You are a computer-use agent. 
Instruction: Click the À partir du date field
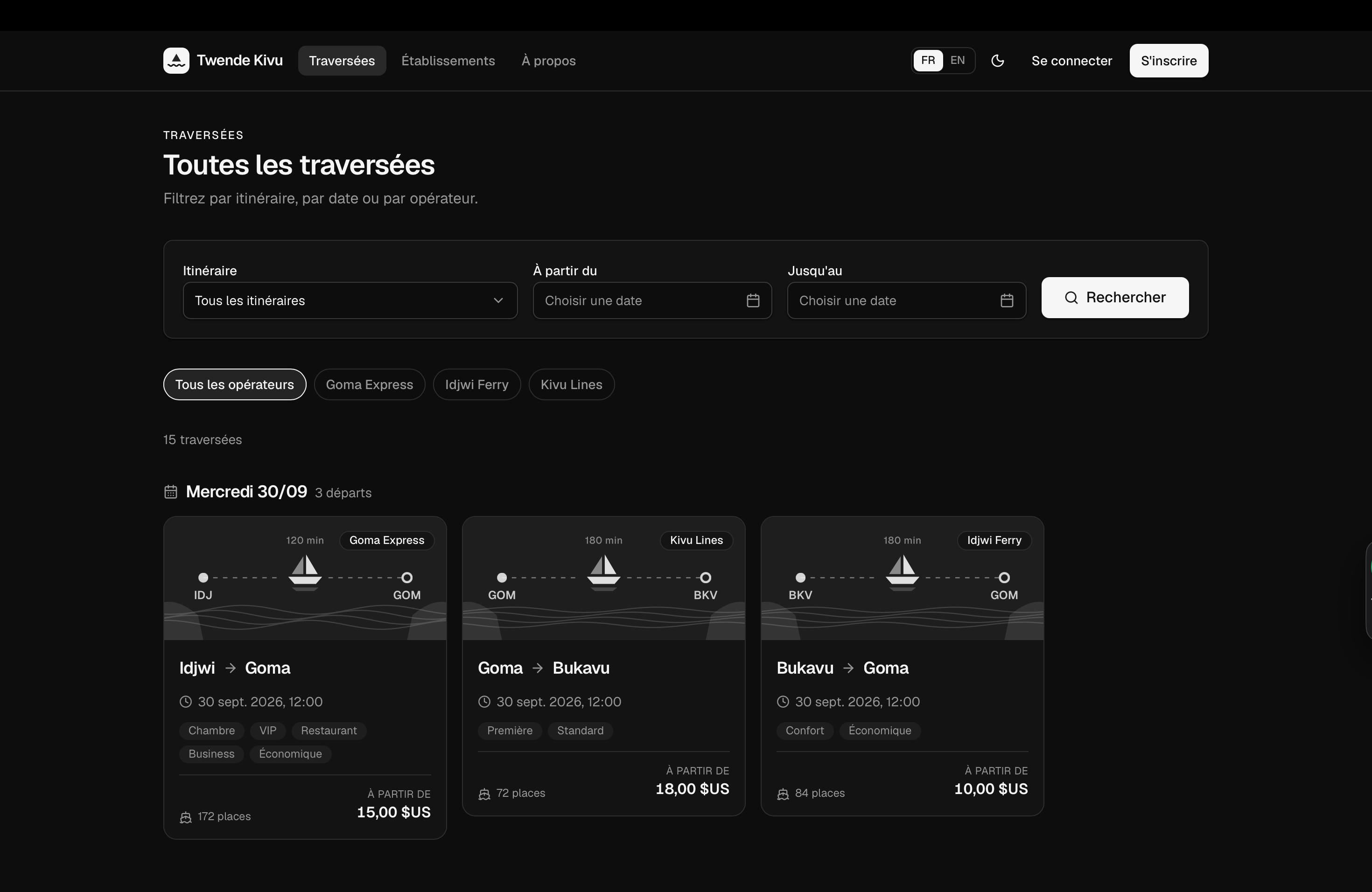[x=652, y=300]
